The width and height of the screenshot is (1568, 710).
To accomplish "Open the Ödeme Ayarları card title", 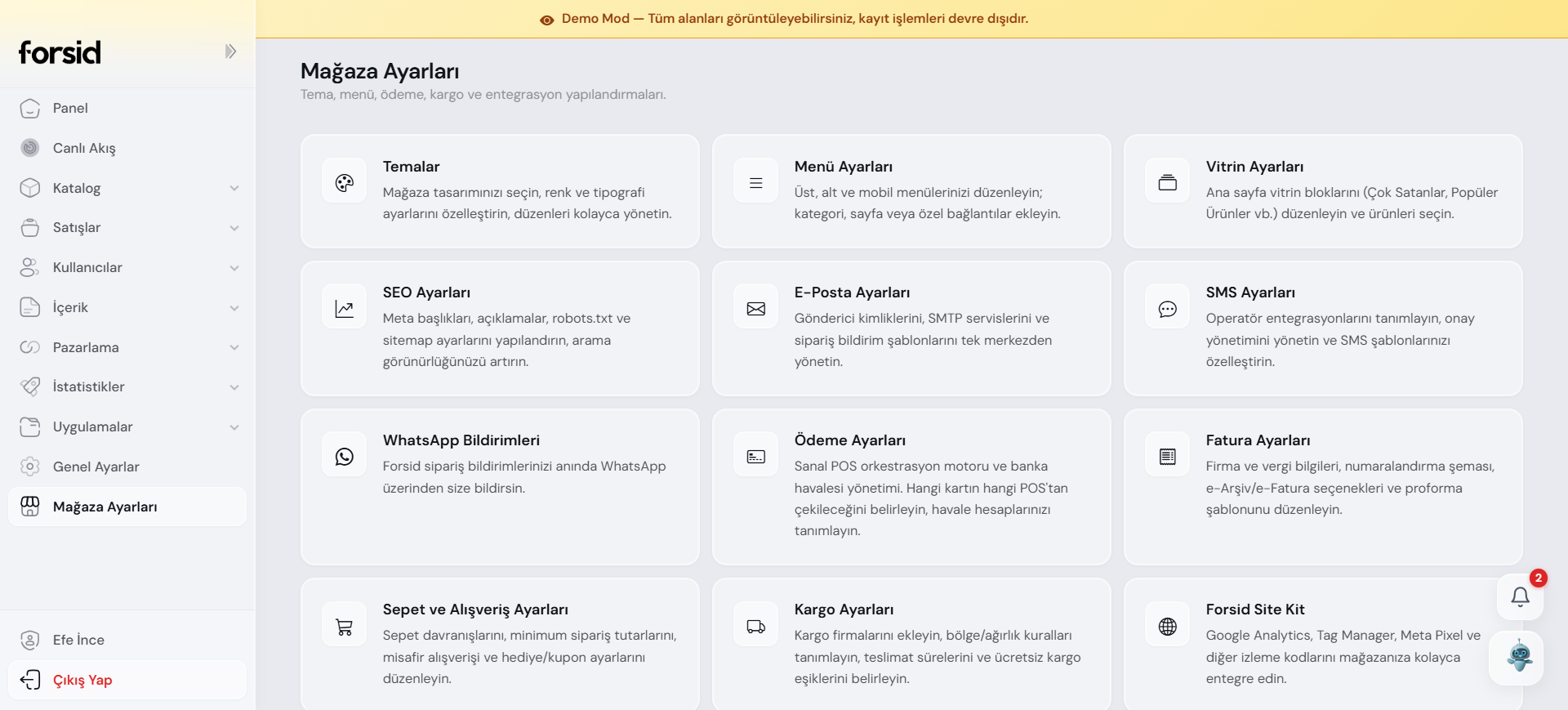I will (x=850, y=440).
